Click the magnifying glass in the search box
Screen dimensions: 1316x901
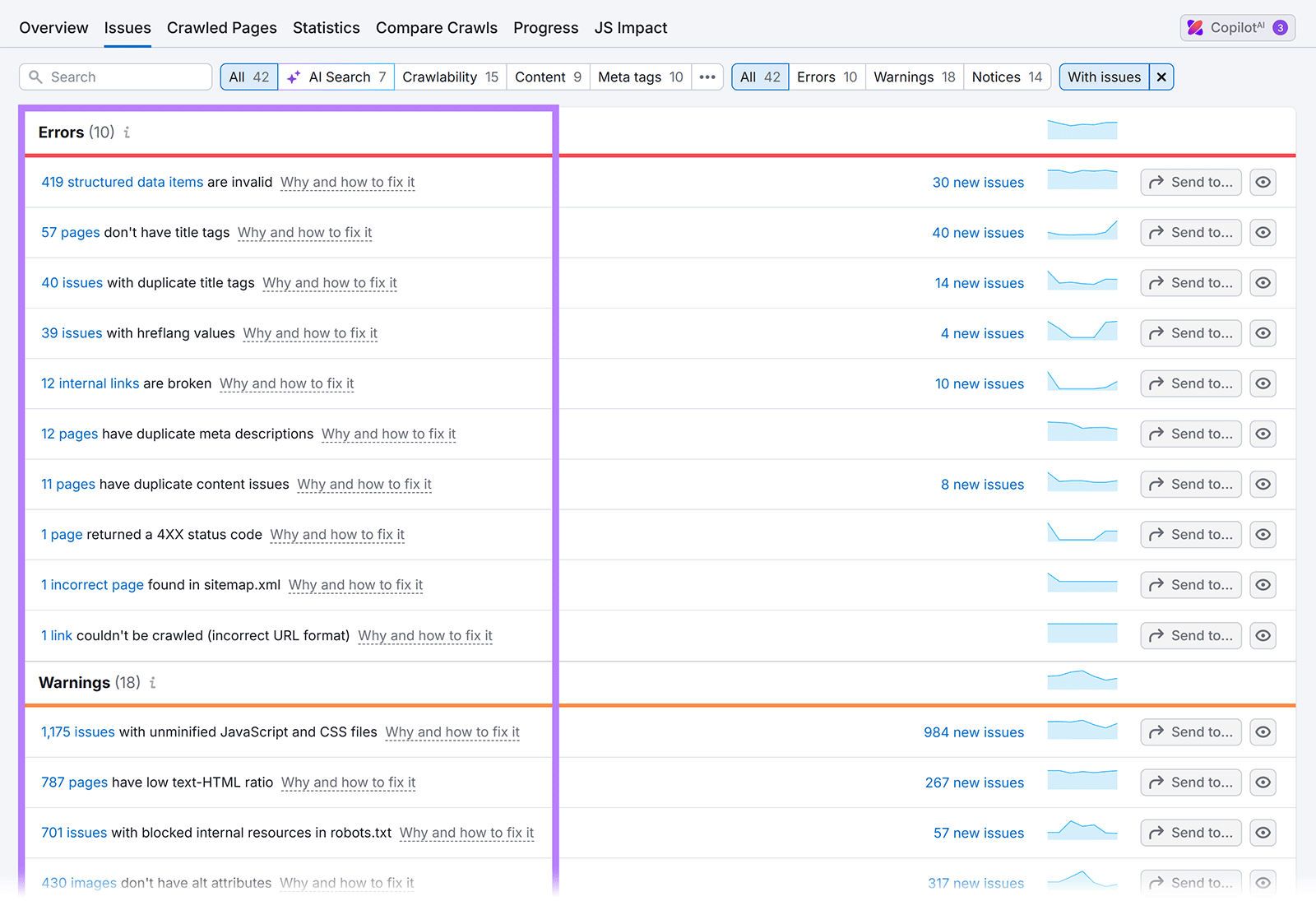(x=36, y=77)
